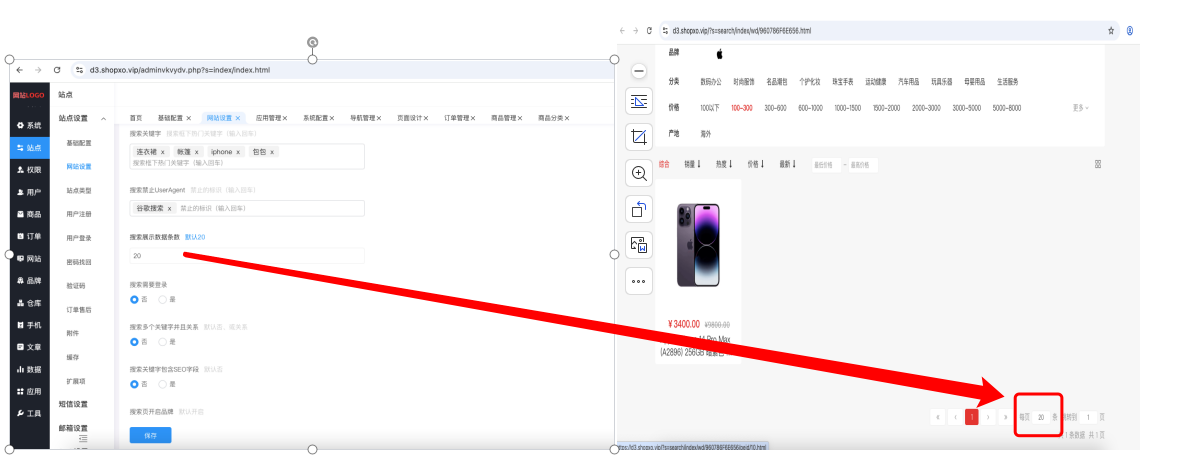Open 仓库 in the admin sidebar
1198x466 pixels.
29,303
